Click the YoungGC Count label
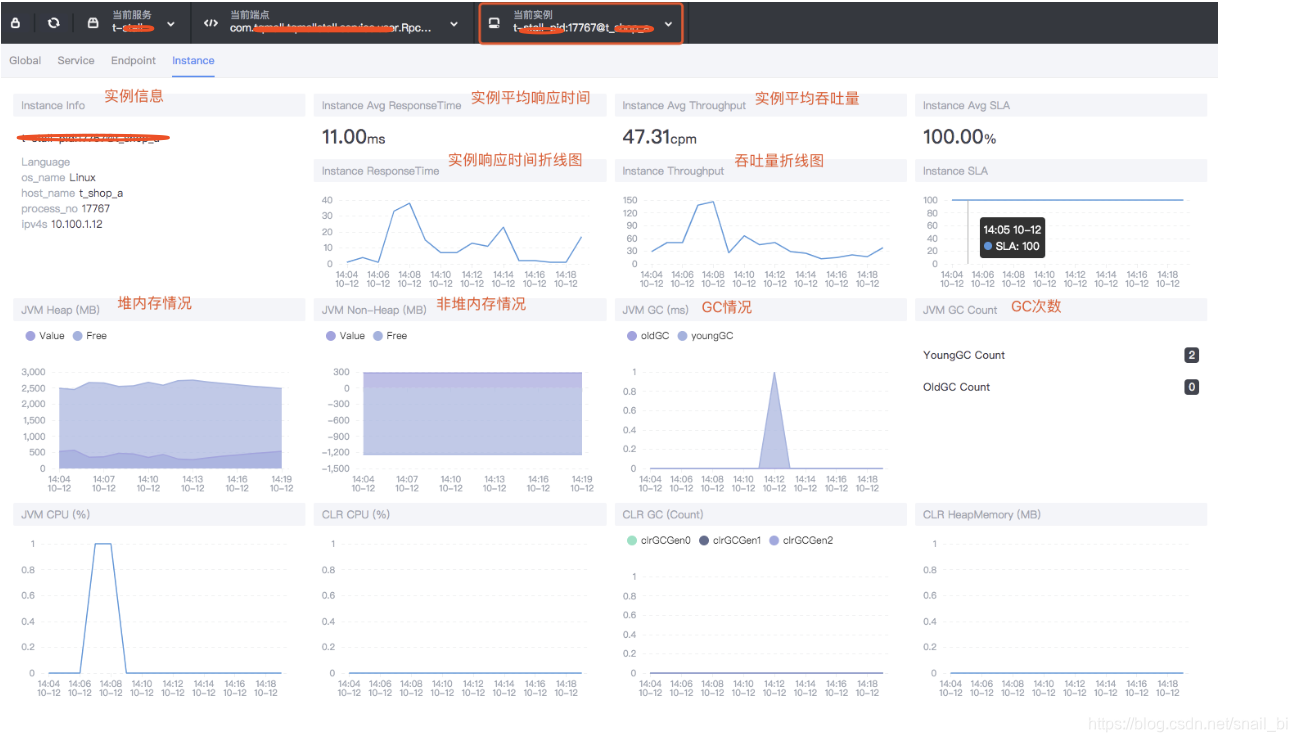 pyautogui.click(x=963, y=355)
